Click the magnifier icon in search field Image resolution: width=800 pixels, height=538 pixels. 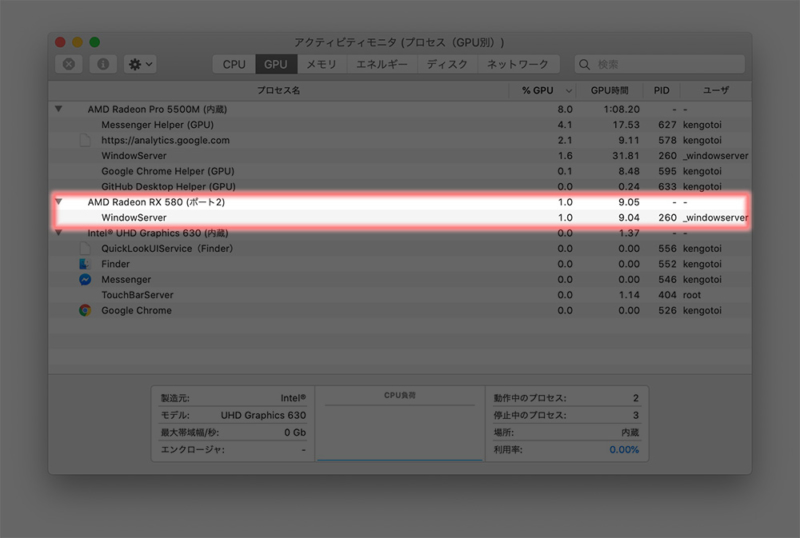coord(585,64)
